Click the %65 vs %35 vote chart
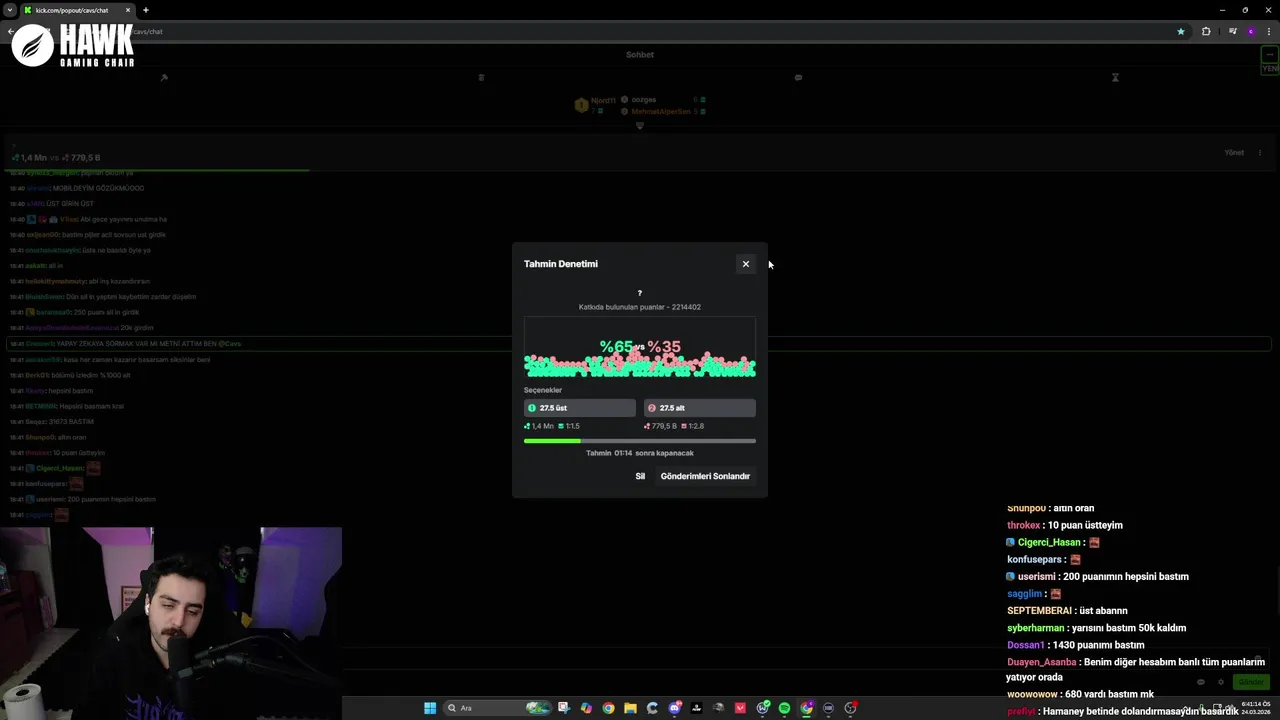The image size is (1280, 720). (x=640, y=348)
